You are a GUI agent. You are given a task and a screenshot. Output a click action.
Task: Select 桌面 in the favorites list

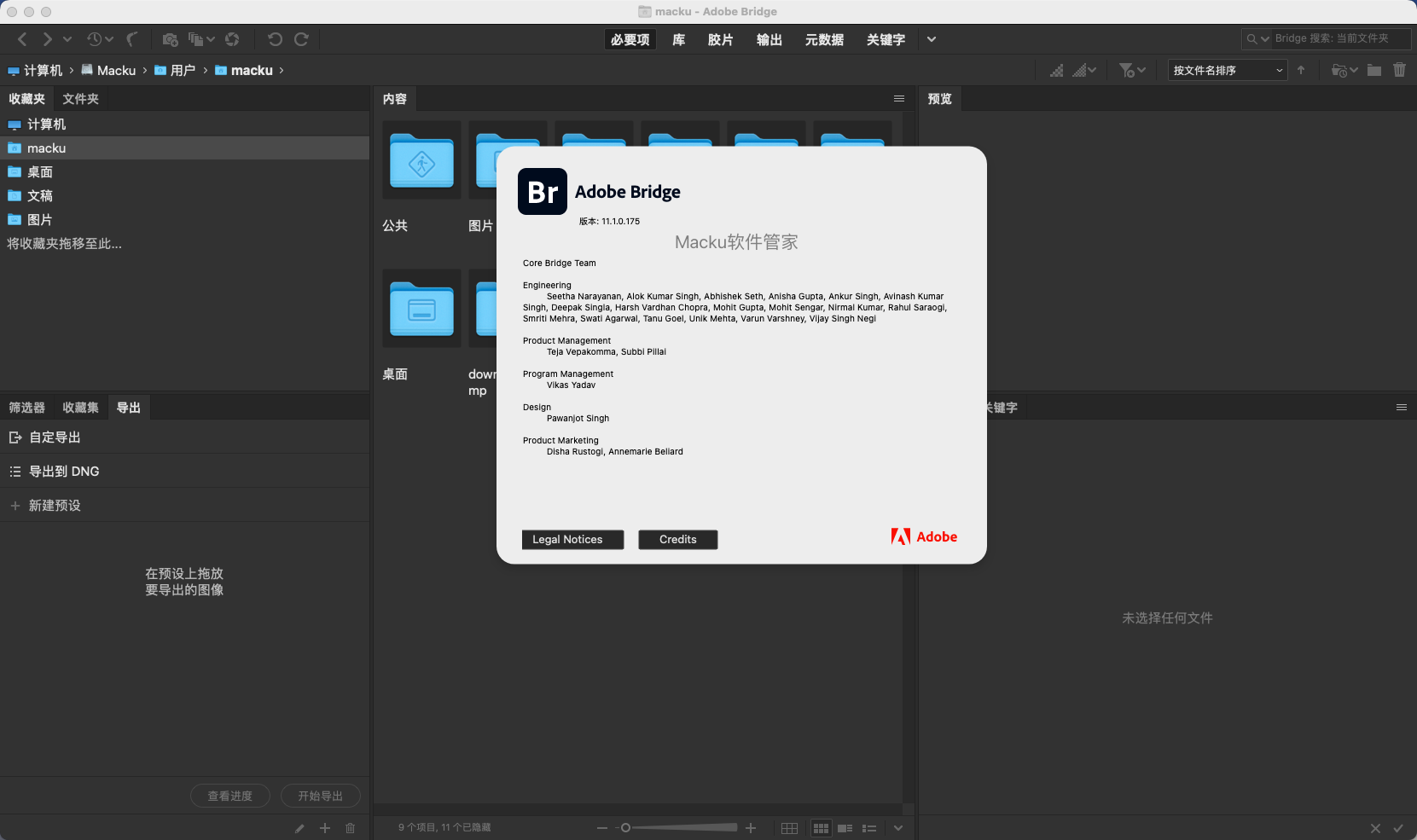(184, 171)
